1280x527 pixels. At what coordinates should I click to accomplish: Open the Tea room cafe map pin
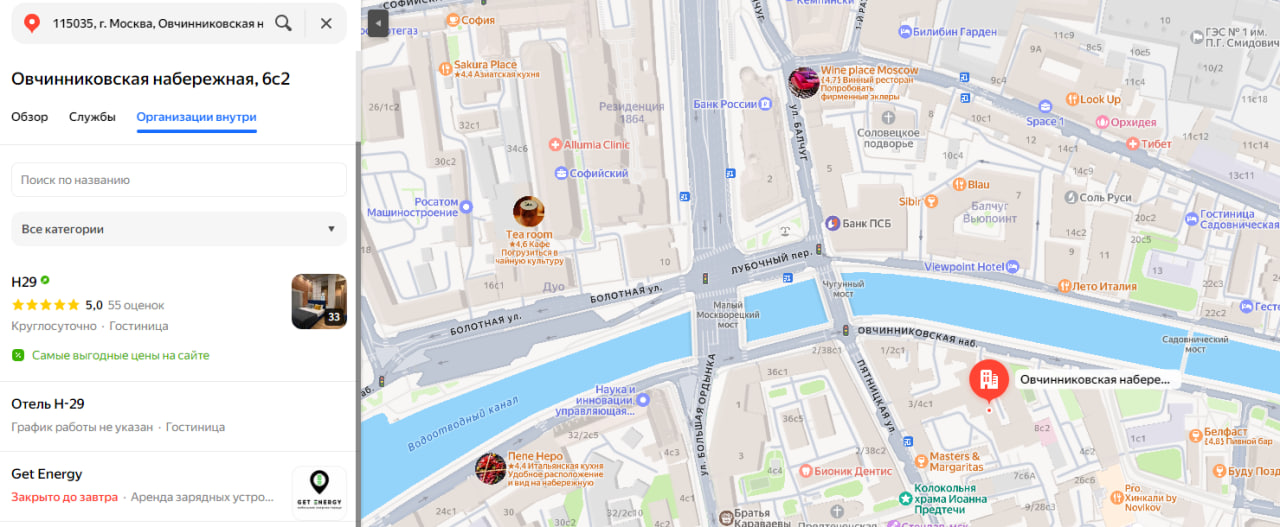click(529, 211)
